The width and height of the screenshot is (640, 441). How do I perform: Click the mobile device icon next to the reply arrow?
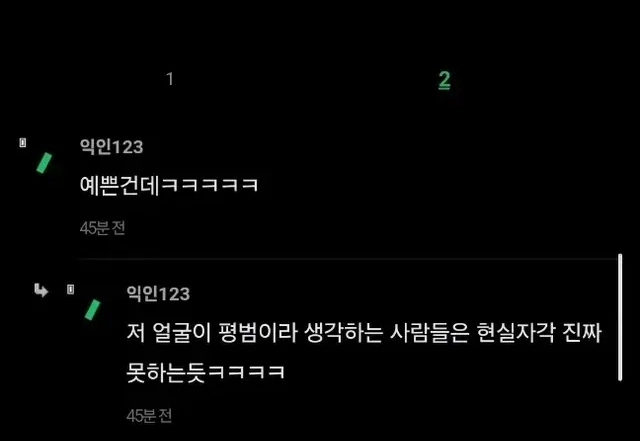[71, 290]
